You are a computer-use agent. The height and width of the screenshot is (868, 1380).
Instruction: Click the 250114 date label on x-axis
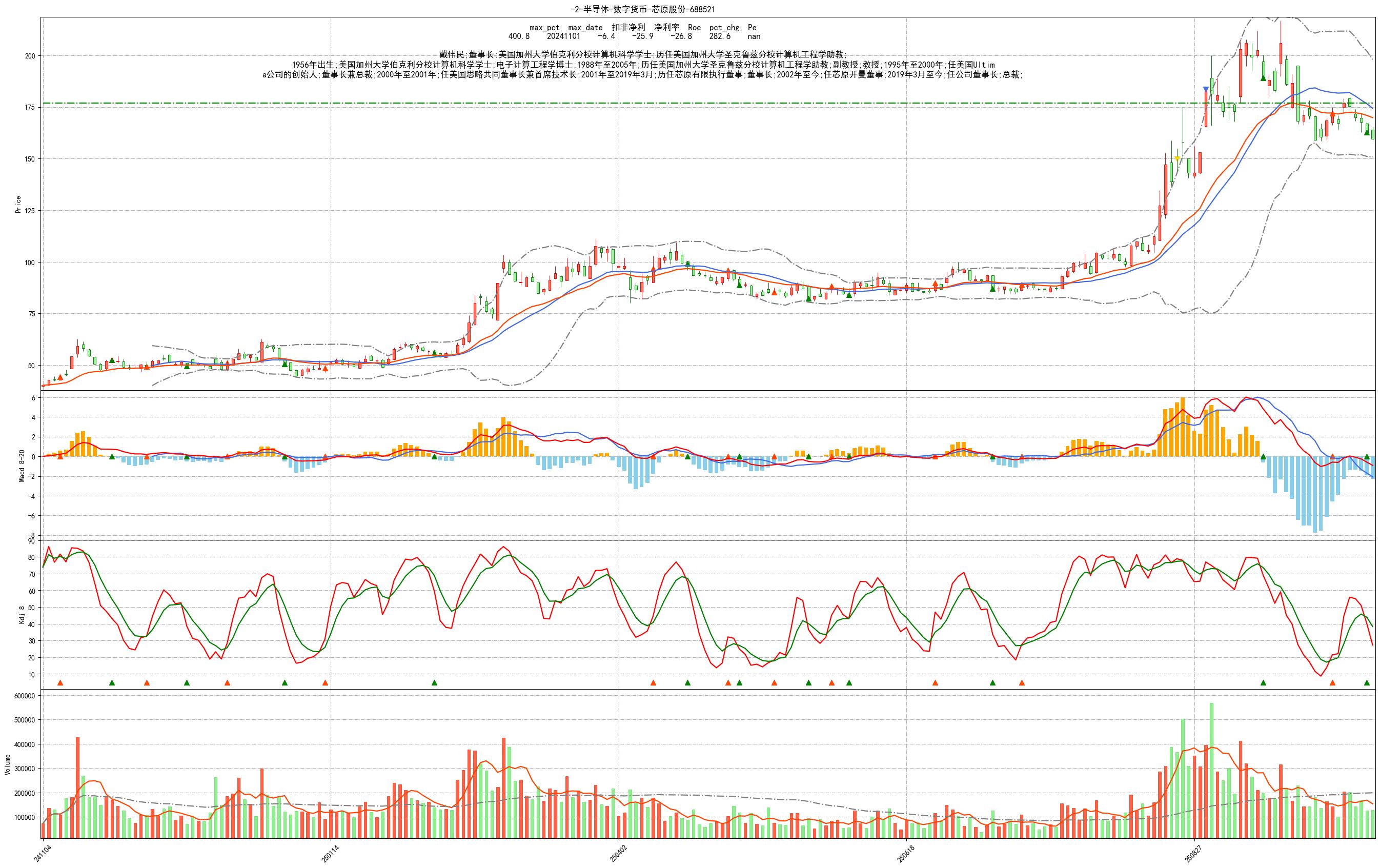(330, 853)
